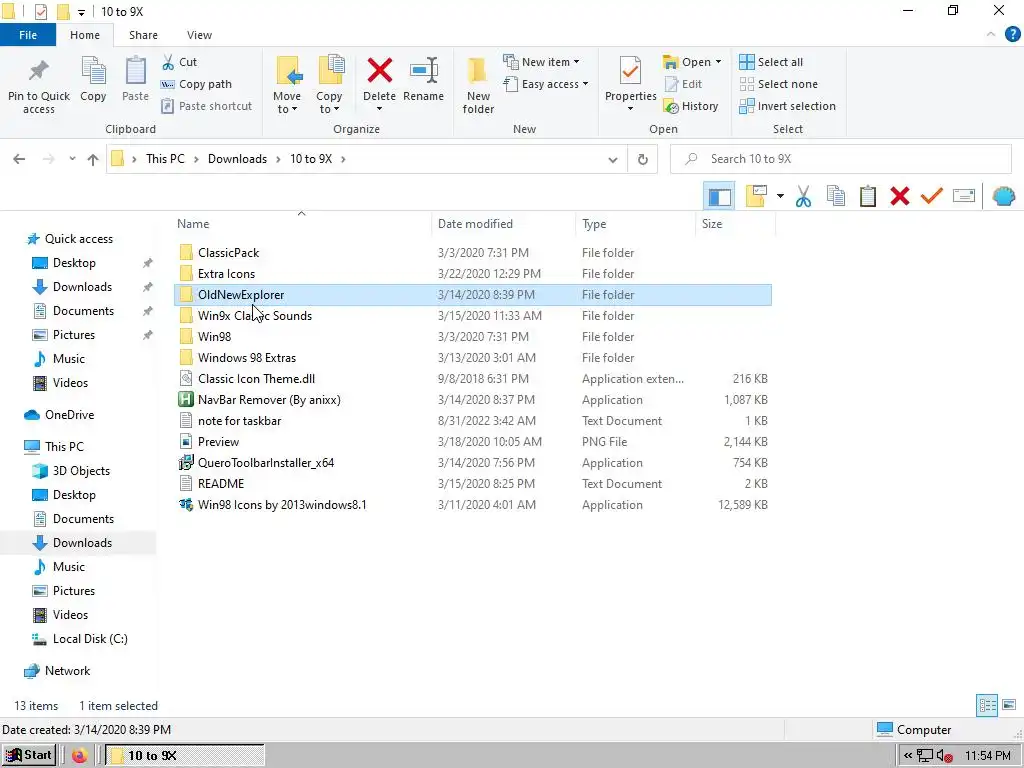
Task: Click the Copy ribbon button
Action: pos(93,79)
